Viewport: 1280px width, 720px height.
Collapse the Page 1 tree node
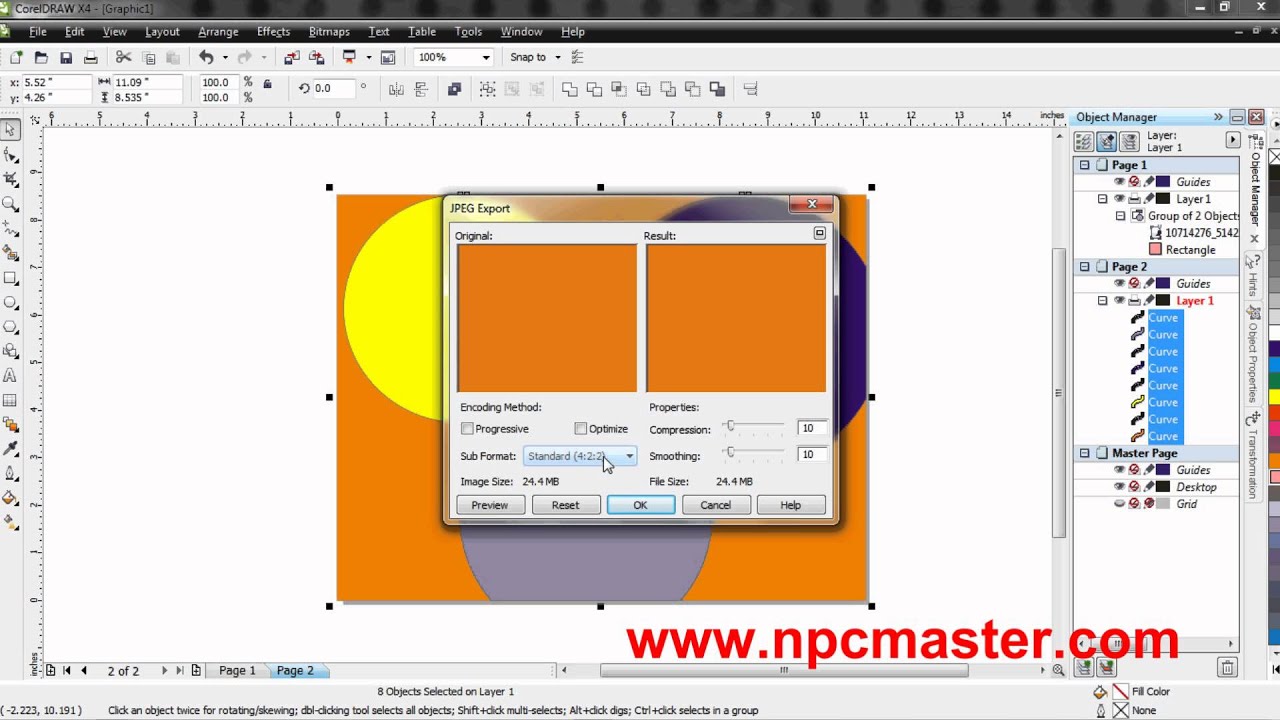pyautogui.click(x=1084, y=165)
